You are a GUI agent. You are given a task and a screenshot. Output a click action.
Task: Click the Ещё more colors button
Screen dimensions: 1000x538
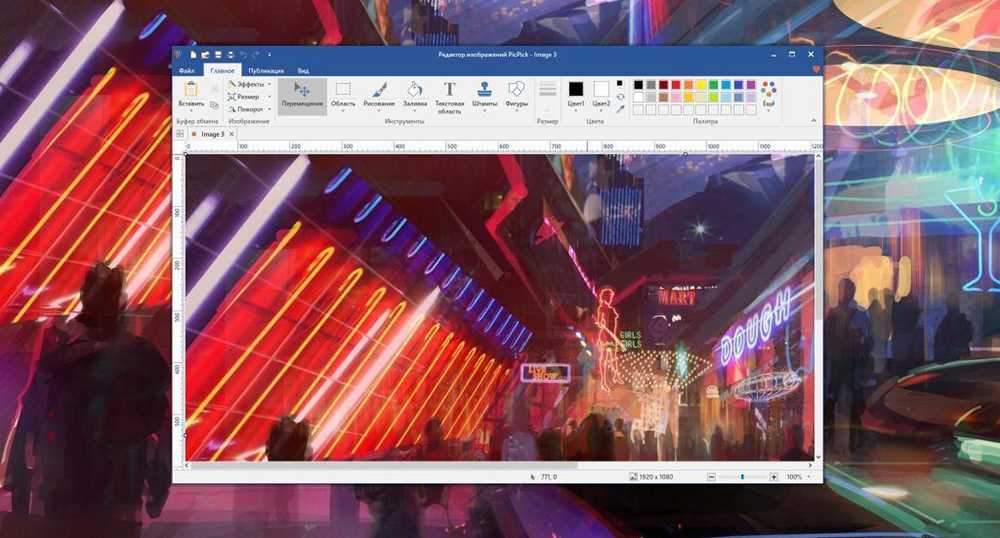coord(768,94)
